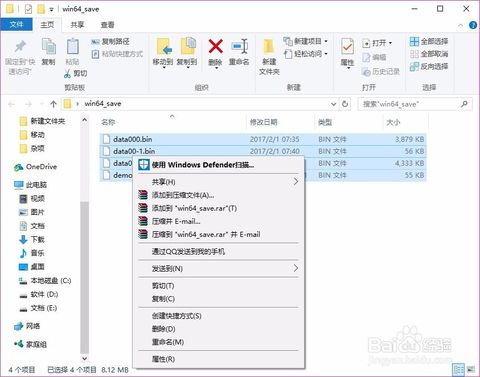Switch to the View (查看) ribbon tab
This screenshot has width=480, height=377.
108,25
